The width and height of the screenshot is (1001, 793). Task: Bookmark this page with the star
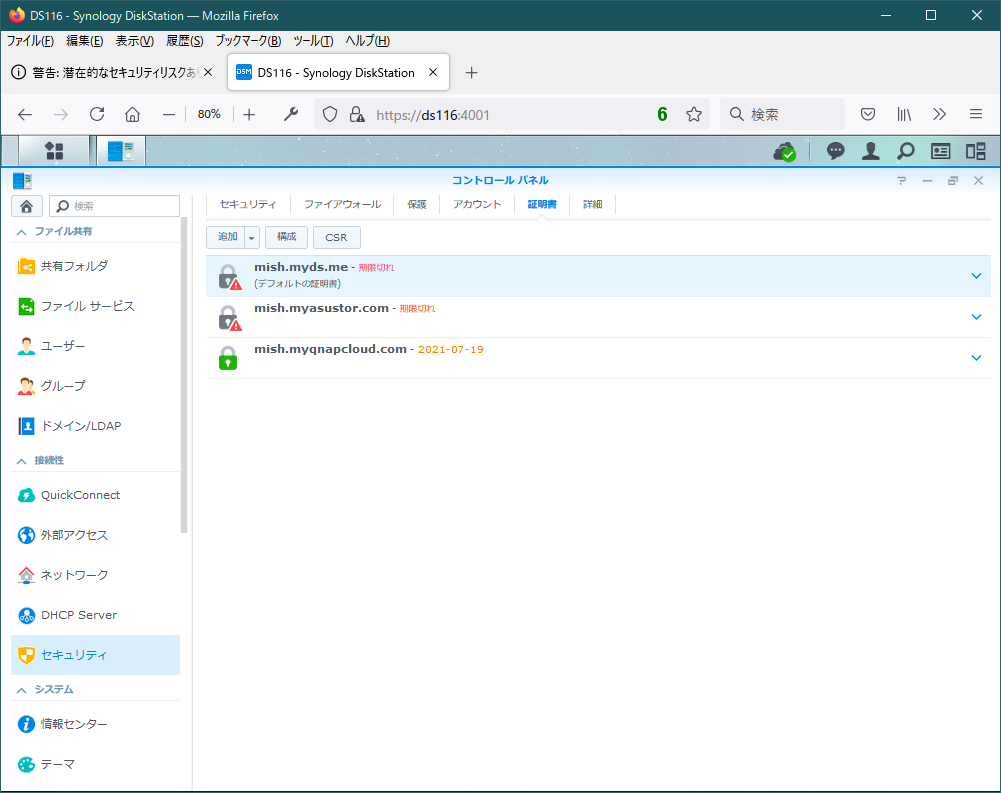693,114
